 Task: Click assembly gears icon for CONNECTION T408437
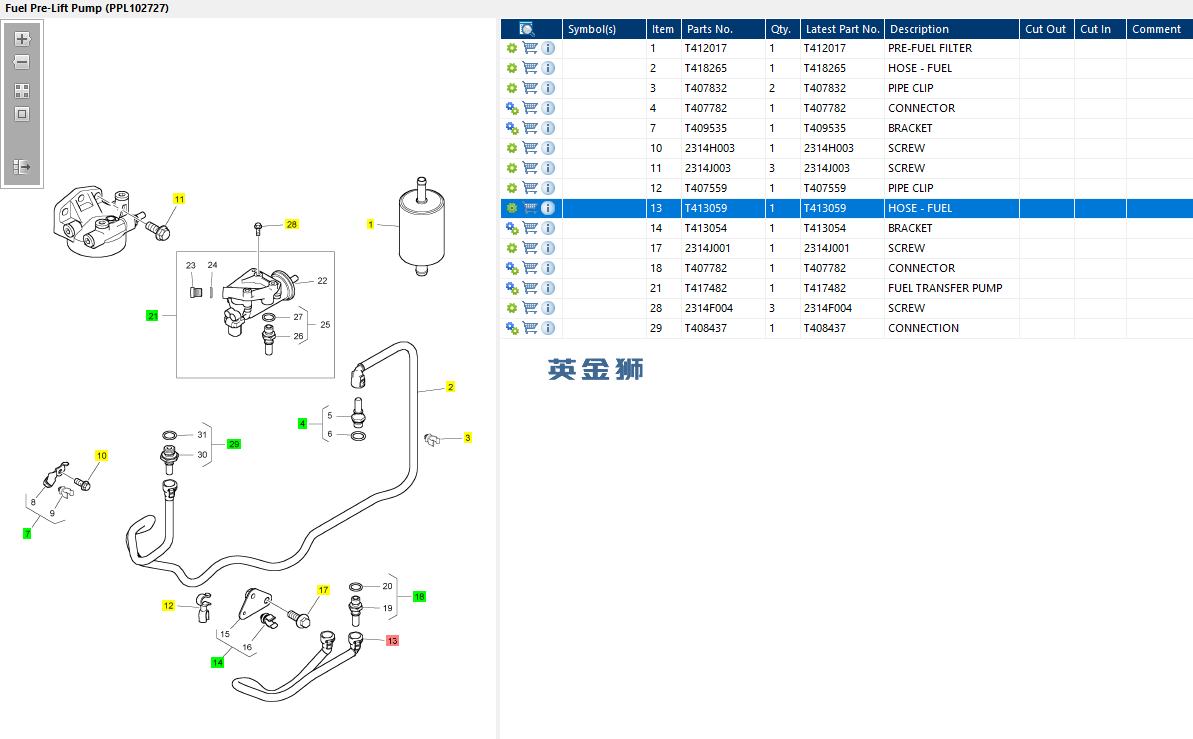tap(512, 328)
